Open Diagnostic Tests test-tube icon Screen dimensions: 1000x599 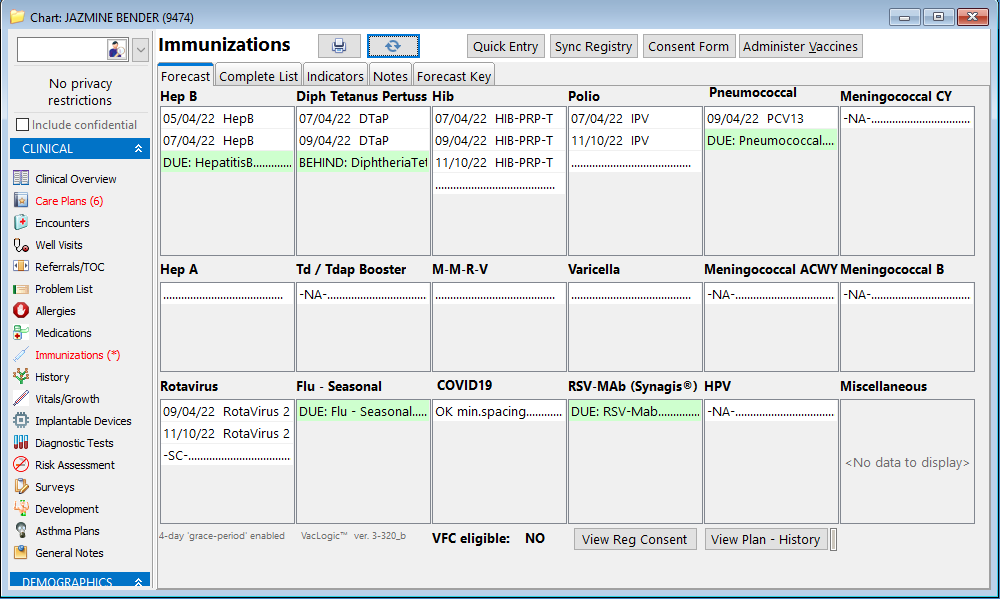(21, 443)
